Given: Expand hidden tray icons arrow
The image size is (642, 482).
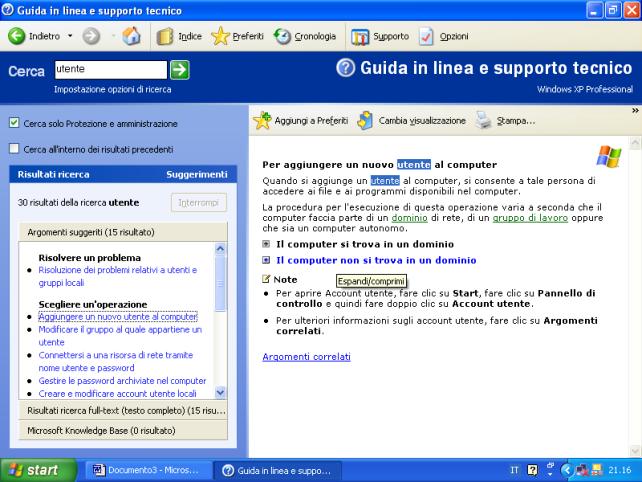Looking at the screenshot, I should pos(566,470).
